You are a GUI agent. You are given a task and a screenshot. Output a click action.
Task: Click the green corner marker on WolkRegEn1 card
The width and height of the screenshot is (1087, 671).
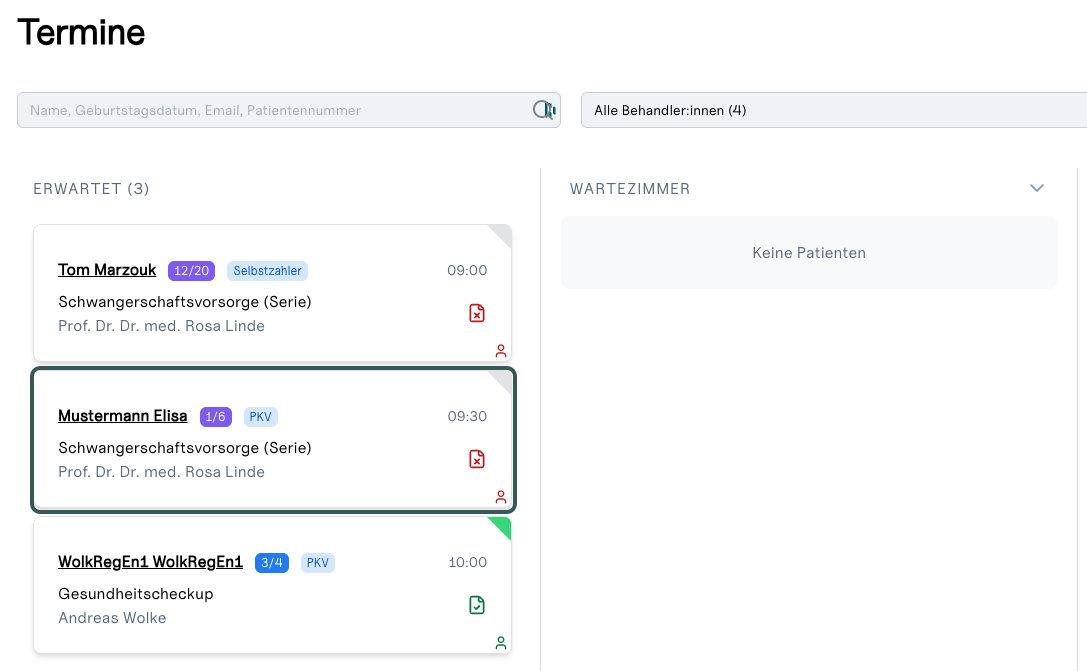point(503,525)
